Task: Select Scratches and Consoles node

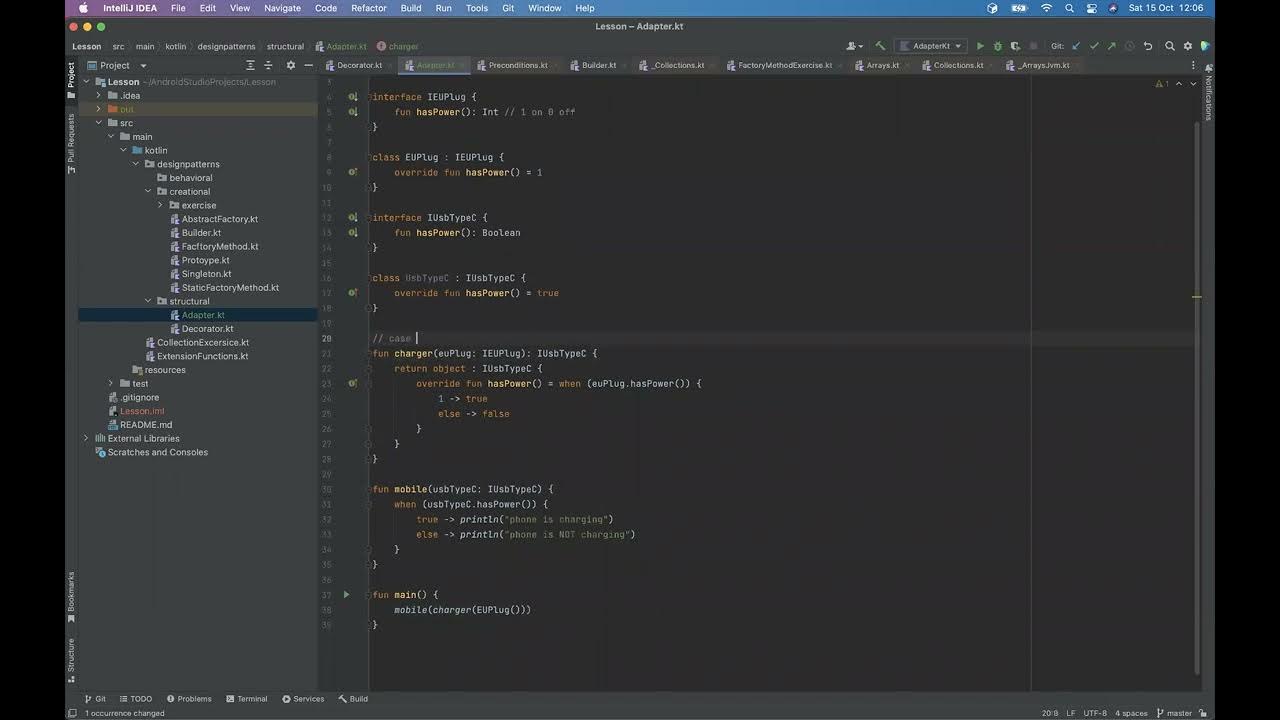Action: point(158,452)
